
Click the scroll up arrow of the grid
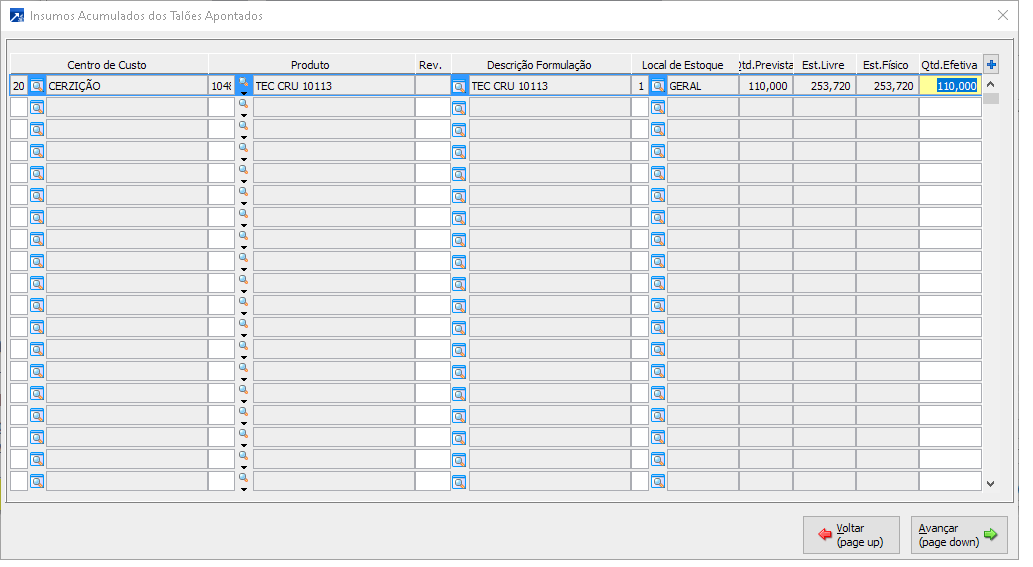[x=990, y=84]
